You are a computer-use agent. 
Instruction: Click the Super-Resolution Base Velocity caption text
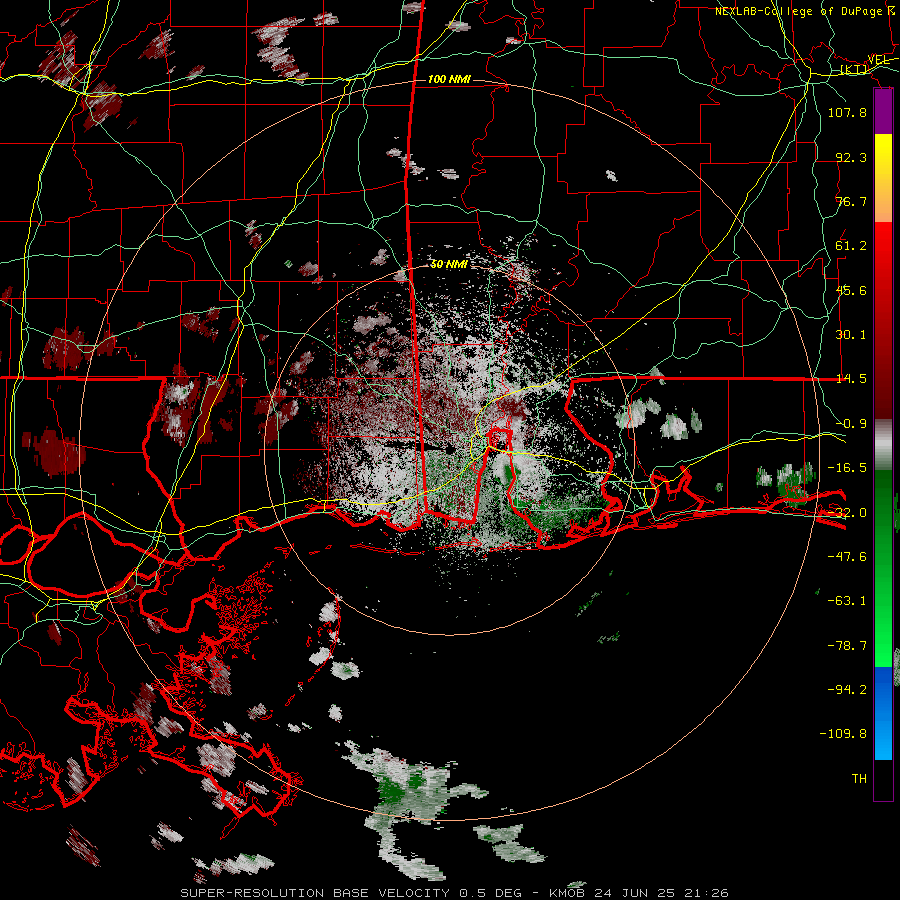click(x=454, y=893)
